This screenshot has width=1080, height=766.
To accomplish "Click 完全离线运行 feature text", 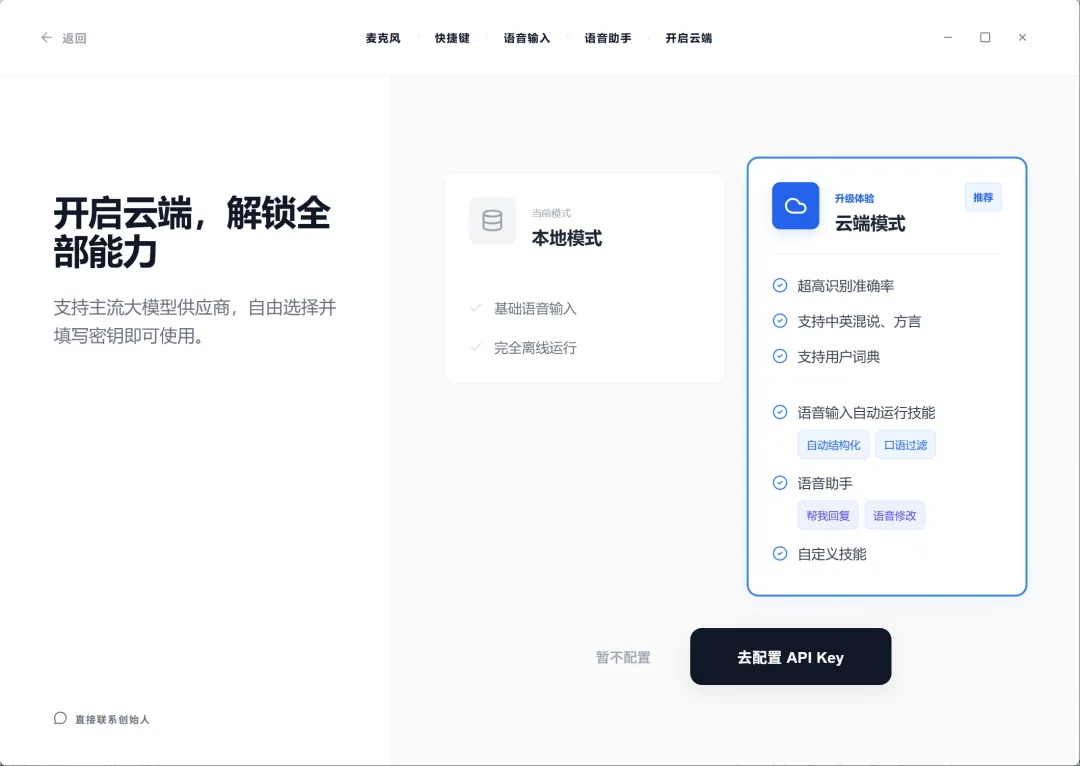I will 535,348.
